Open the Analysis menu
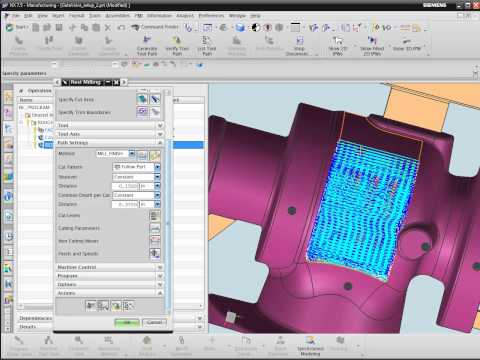 [185, 16]
